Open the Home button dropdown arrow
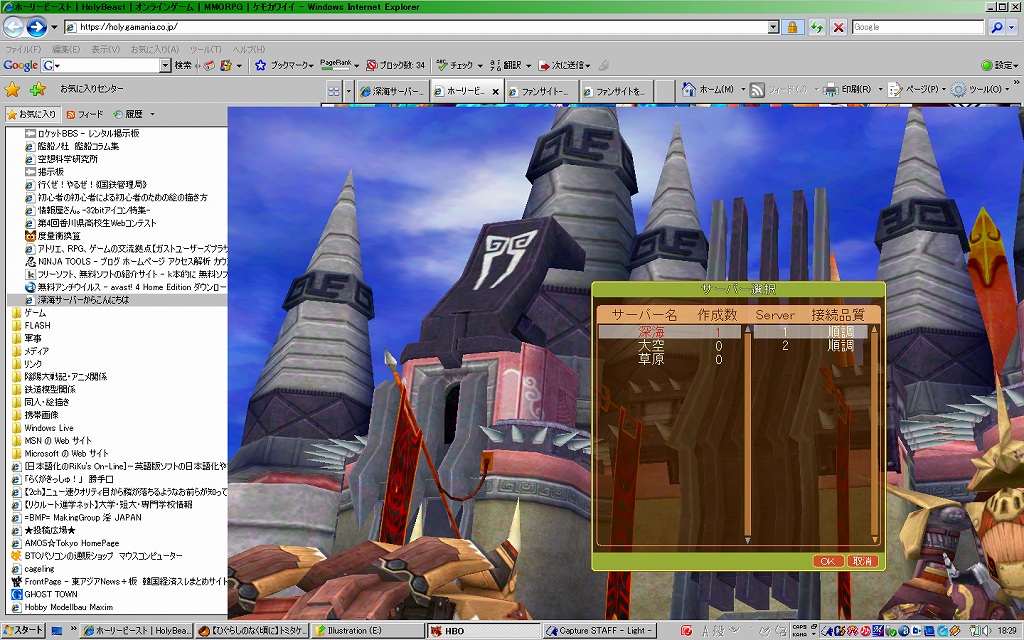 click(x=743, y=89)
